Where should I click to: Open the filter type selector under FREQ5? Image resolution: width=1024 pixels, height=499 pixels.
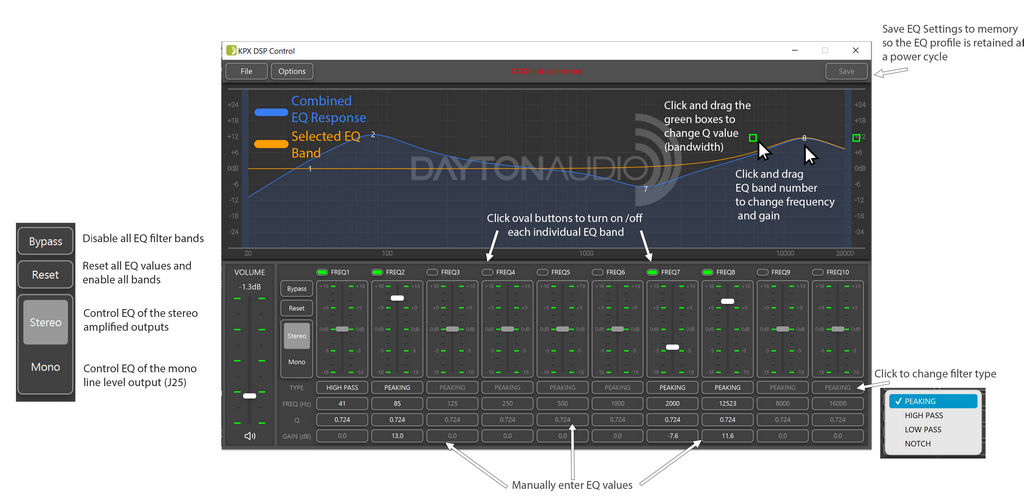click(x=562, y=387)
